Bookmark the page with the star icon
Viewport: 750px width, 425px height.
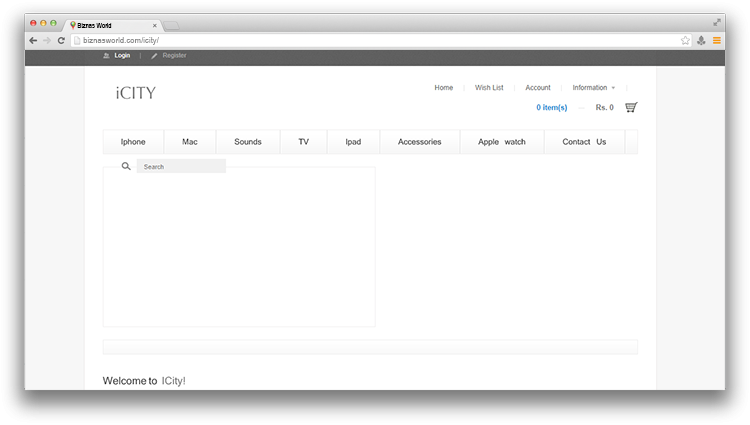pos(685,40)
